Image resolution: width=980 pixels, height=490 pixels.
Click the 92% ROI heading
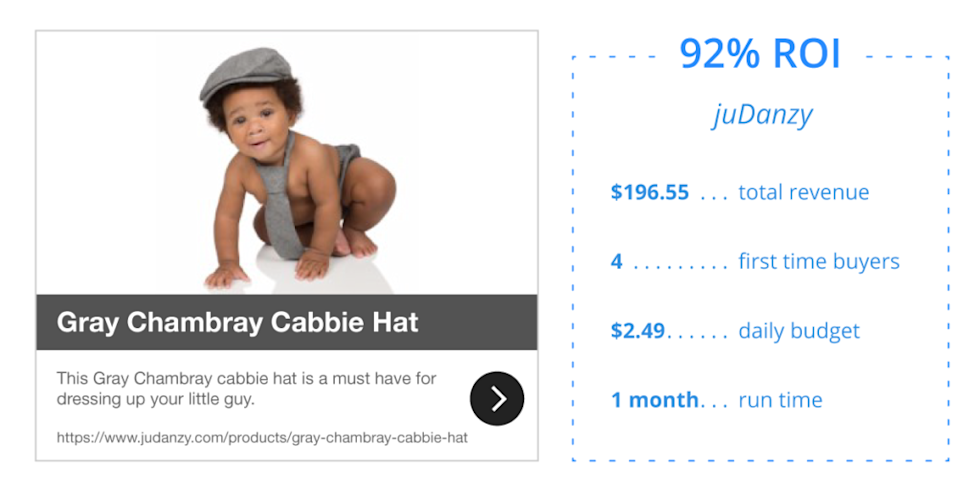pyautogui.click(x=760, y=54)
